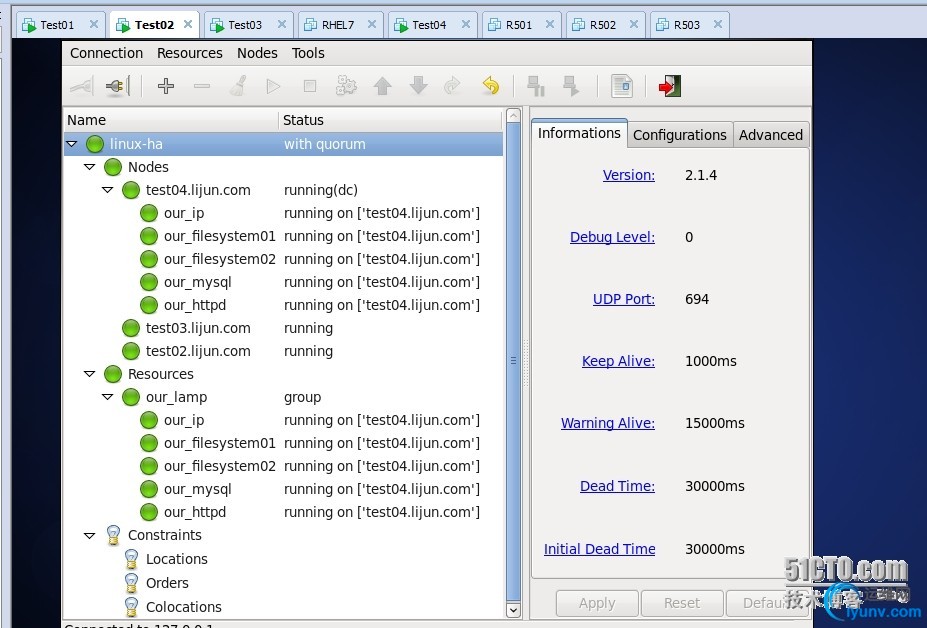Click the red exit door icon
This screenshot has height=628, width=927.
pos(669,87)
